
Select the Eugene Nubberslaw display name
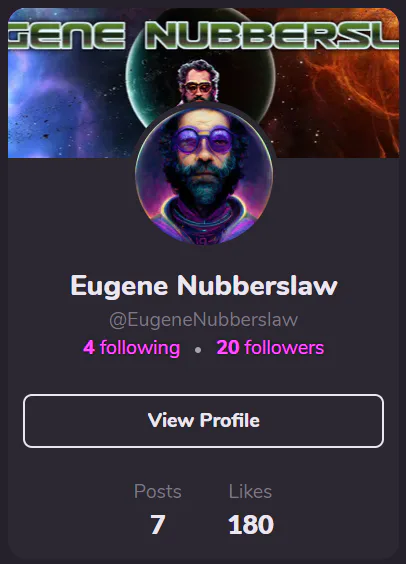pyautogui.click(x=204, y=286)
